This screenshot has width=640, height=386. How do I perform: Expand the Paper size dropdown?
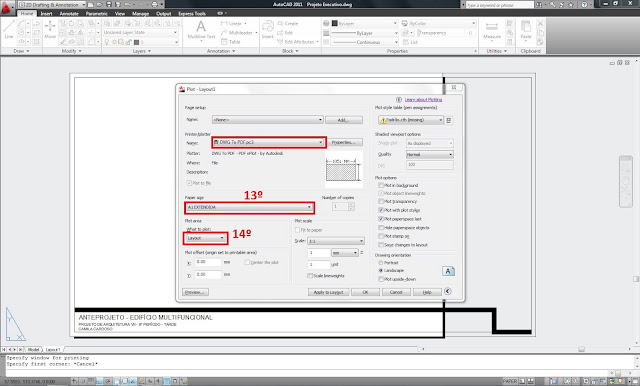(249, 207)
